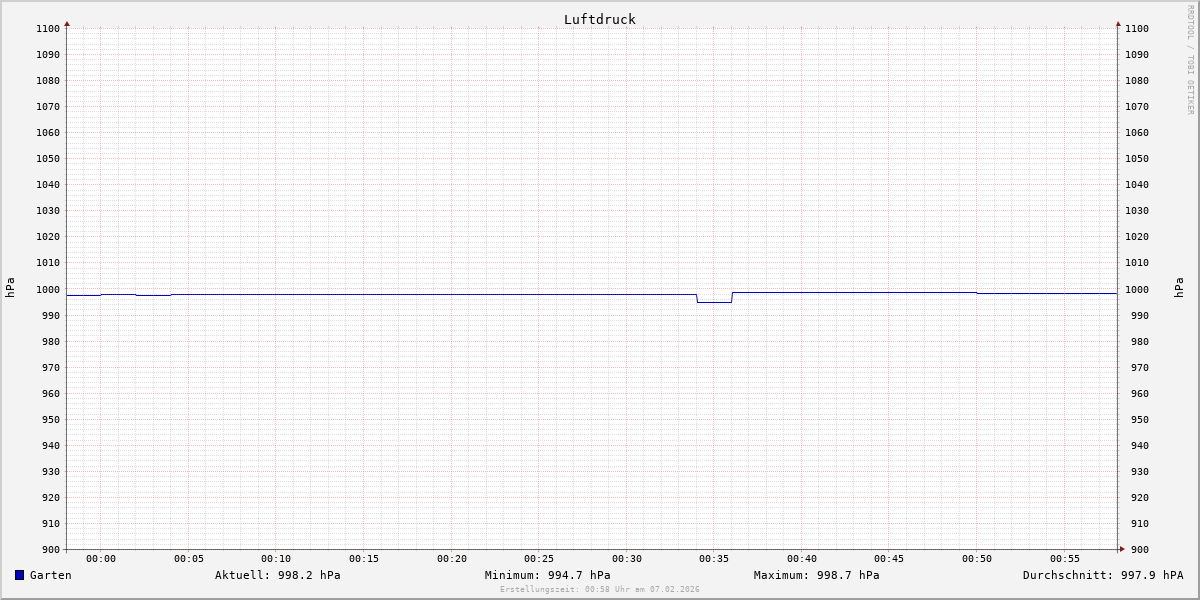Click the Durchschnitt: 997.9 hPA value

[1102, 575]
